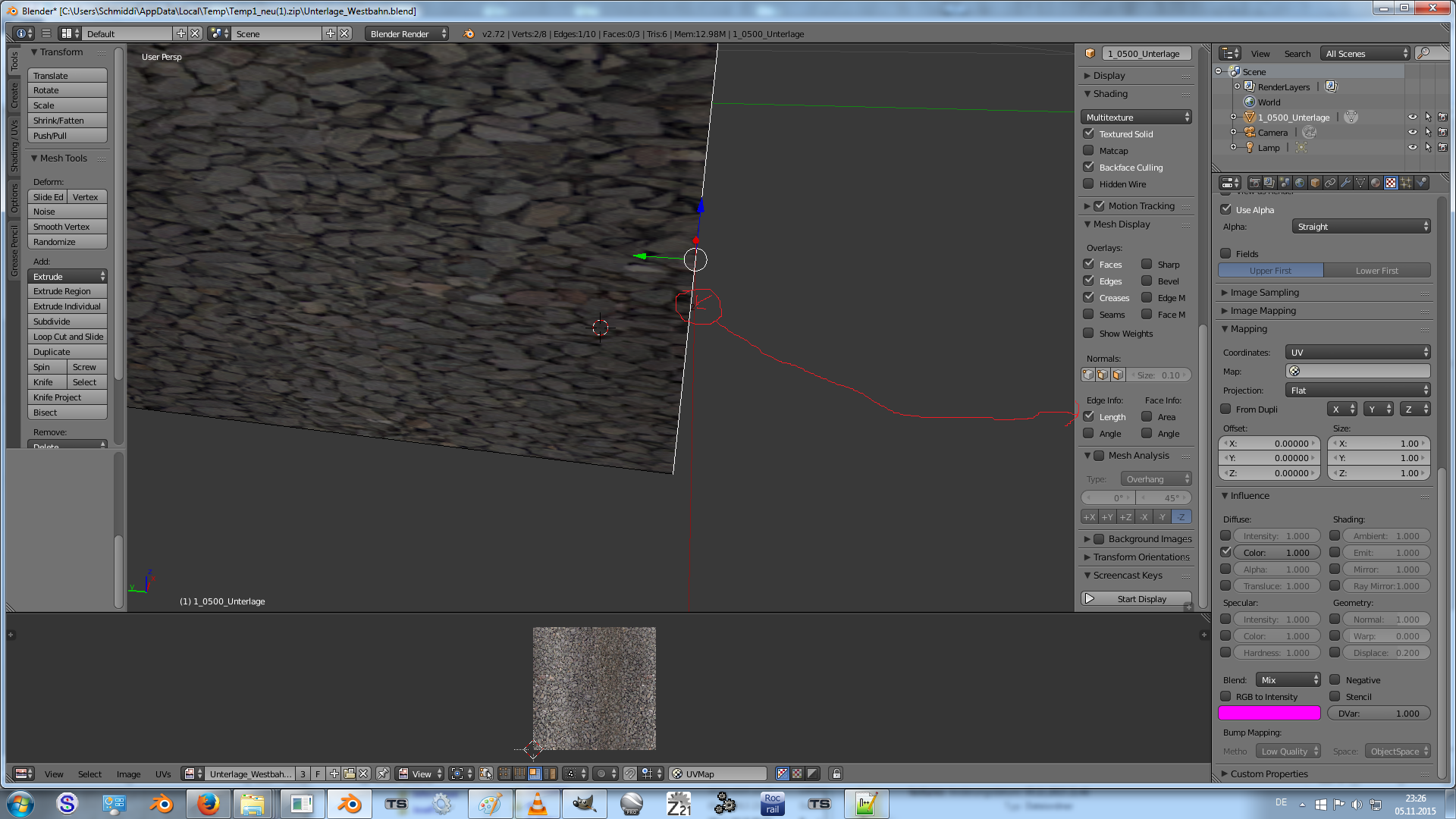Click the pin image icon in the UV editor header

click(x=383, y=773)
